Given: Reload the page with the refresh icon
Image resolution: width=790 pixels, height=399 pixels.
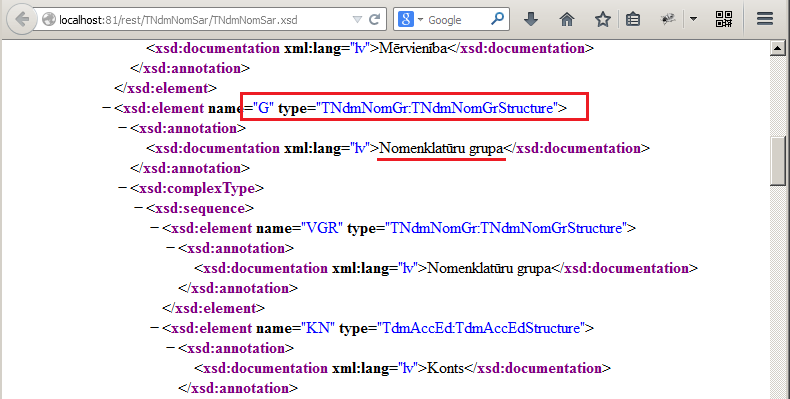Looking at the screenshot, I should (x=374, y=20).
